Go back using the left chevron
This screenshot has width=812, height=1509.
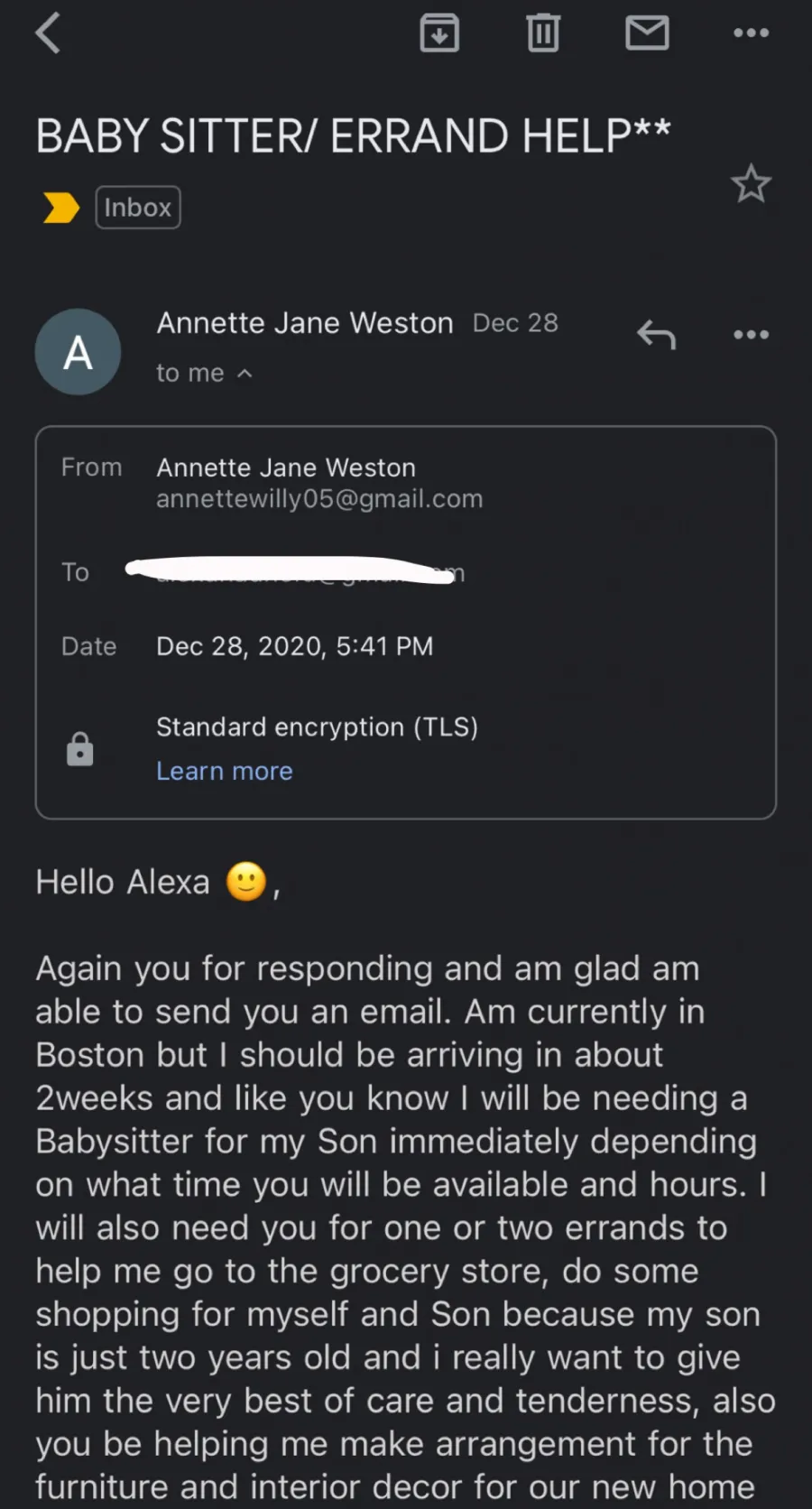pyautogui.click(x=48, y=33)
